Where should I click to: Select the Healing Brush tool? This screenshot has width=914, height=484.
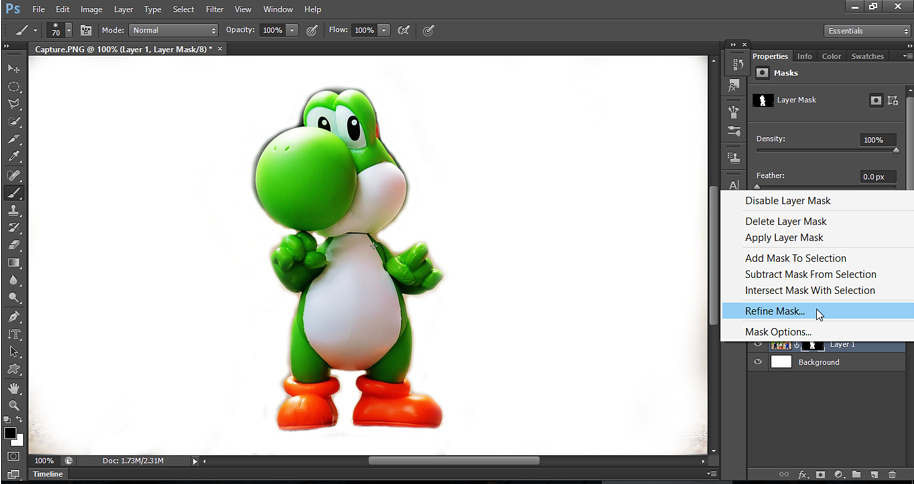pyautogui.click(x=13, y=175)
